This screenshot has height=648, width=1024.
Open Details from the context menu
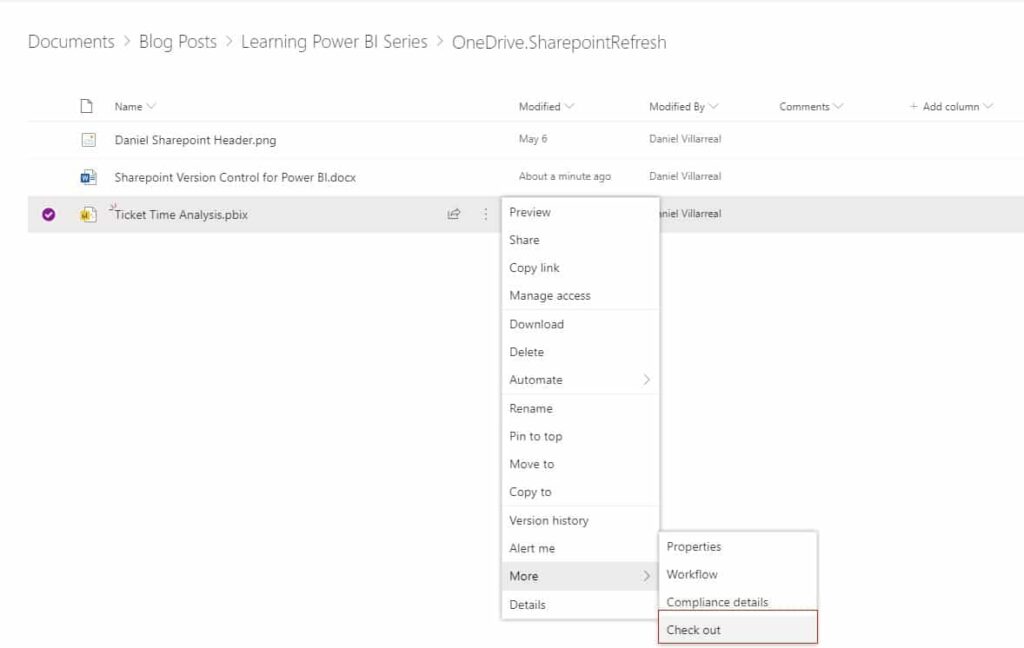tap(580, 604)
